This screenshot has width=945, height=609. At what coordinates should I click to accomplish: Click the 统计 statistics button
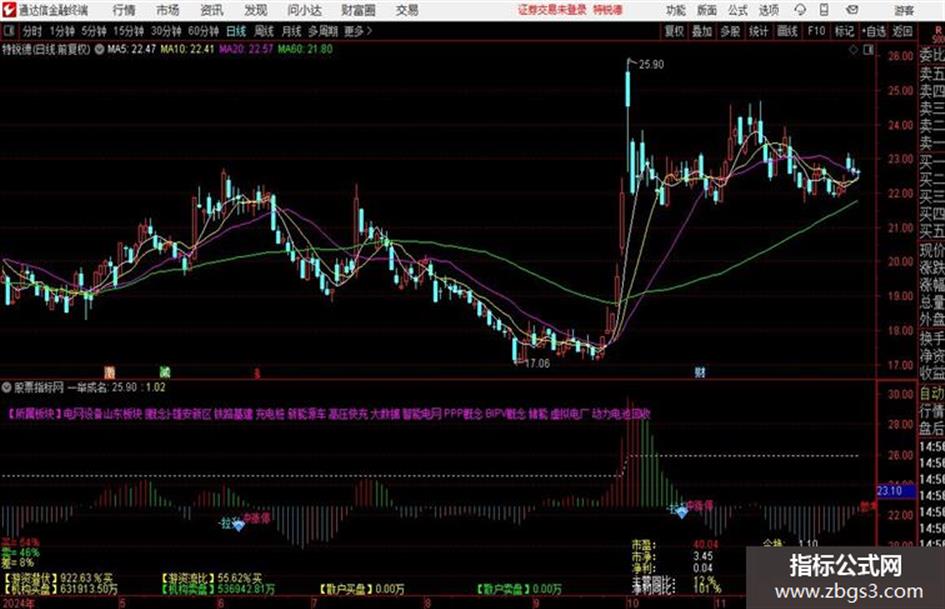[758, 31]
